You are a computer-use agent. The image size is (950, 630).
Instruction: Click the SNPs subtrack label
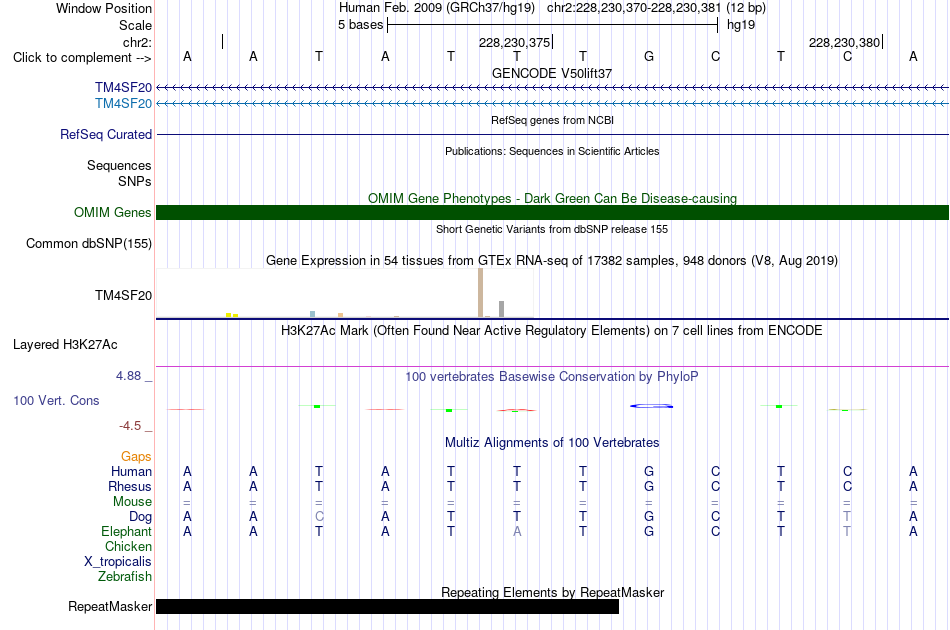[x=135, y=181]
